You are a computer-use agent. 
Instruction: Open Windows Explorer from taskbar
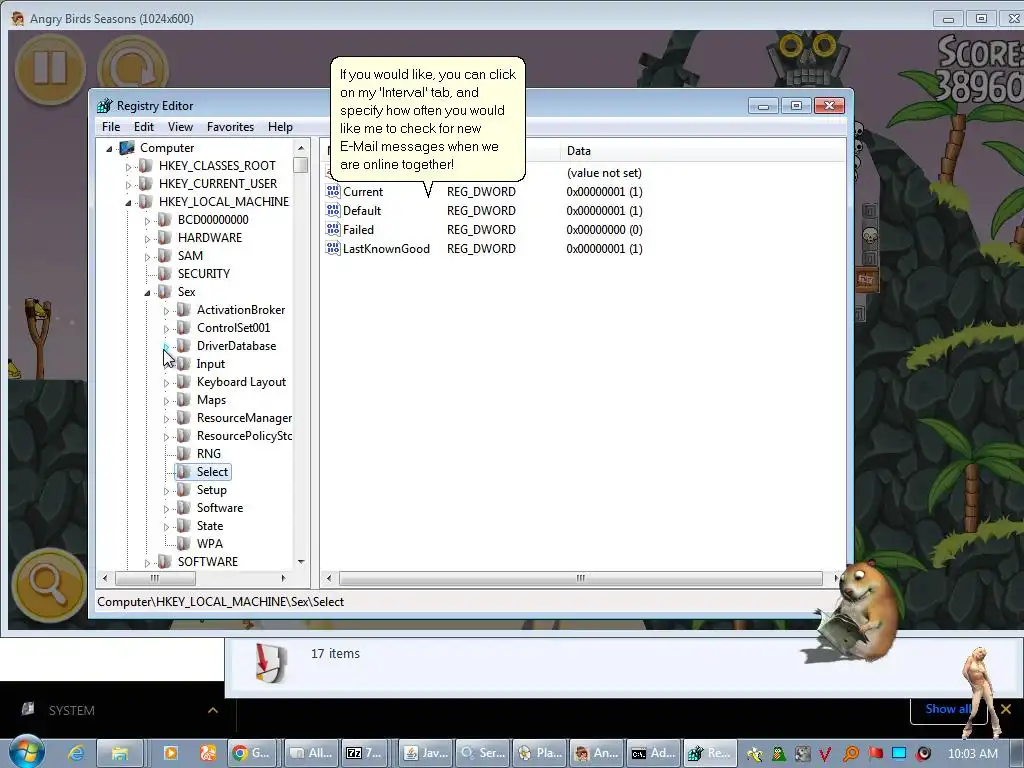[x=119, y=753]
